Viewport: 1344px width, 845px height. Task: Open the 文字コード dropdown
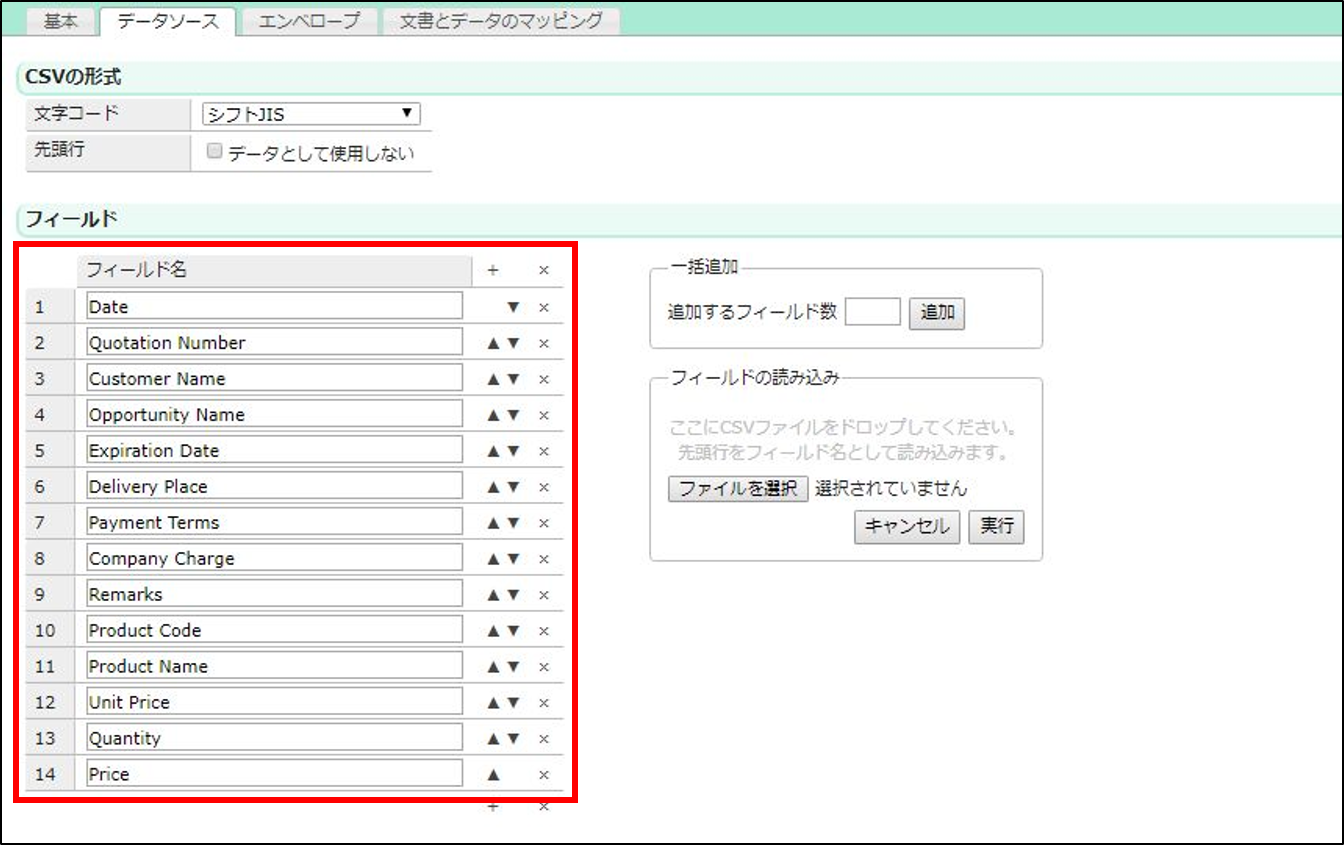(311, 114)
